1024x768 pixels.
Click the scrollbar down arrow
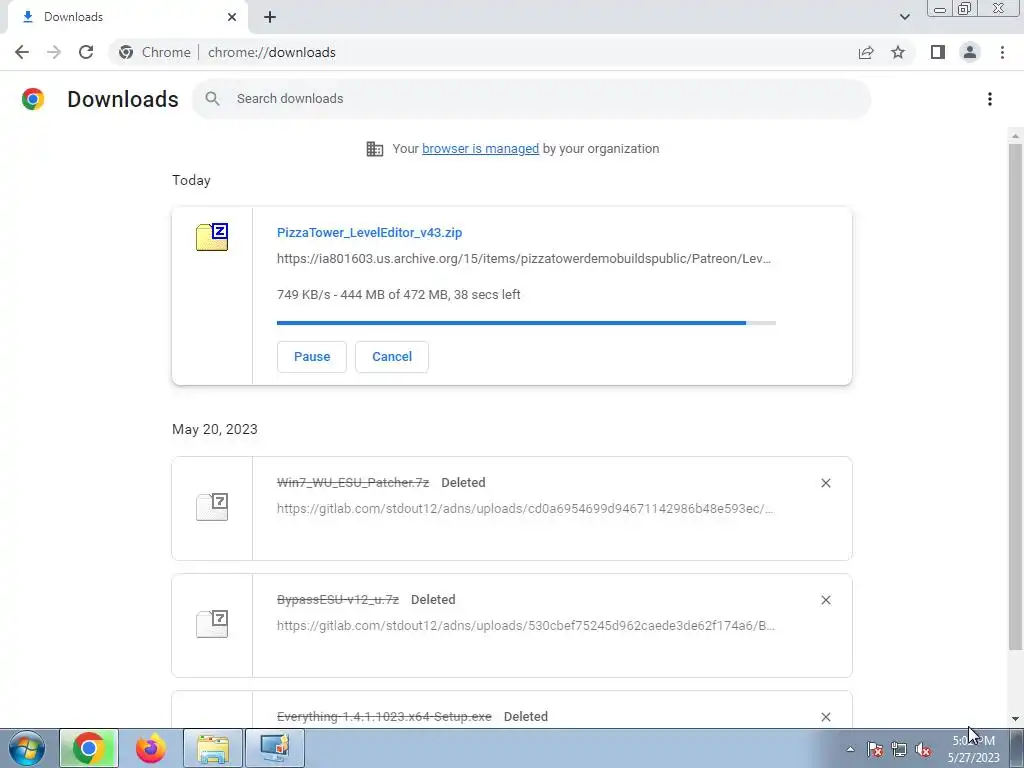pos(1015,719)
